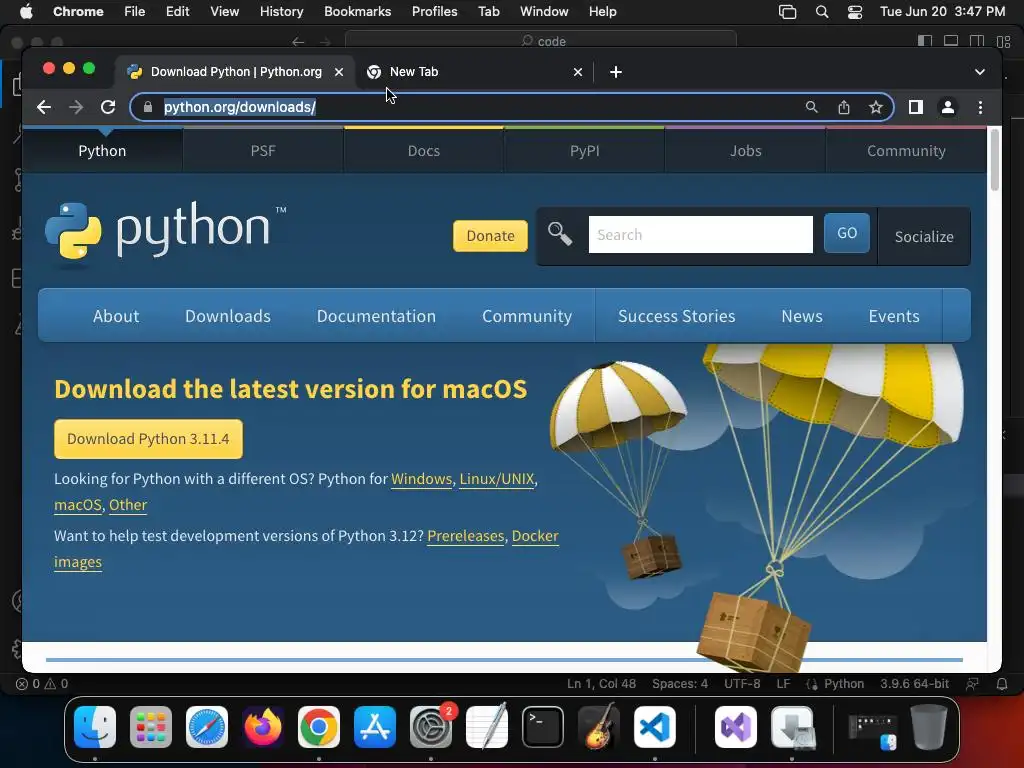This screenshot has height=768, width=1024.
Task: Go forward in Chrome's history
Action: pyautogui.click(x=76, y=107)
